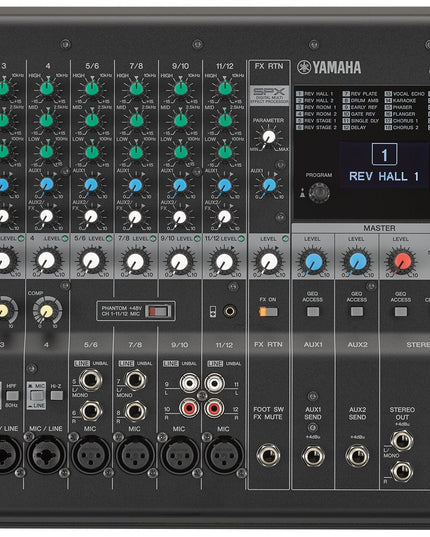Click the PROGRAM selector knob
This screenshot has height=537, width=430.
click(x=319, y=193)
